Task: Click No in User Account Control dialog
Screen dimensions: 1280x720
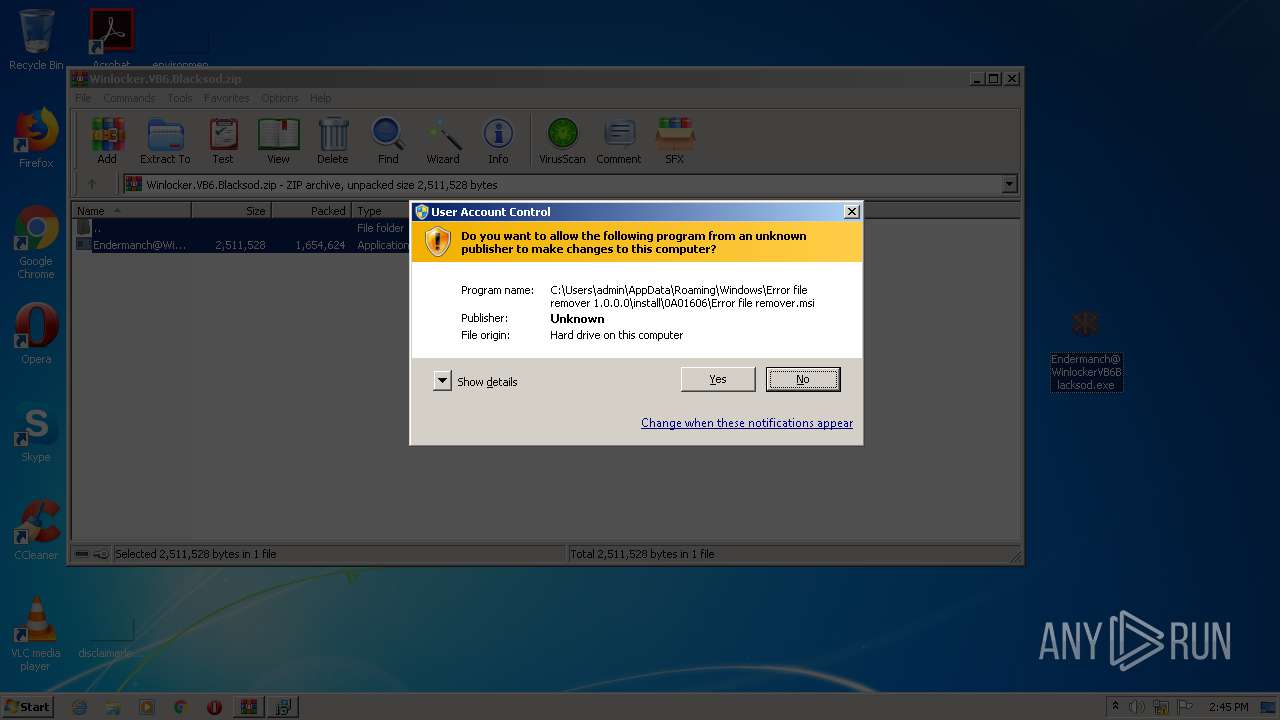Action: 802,379
